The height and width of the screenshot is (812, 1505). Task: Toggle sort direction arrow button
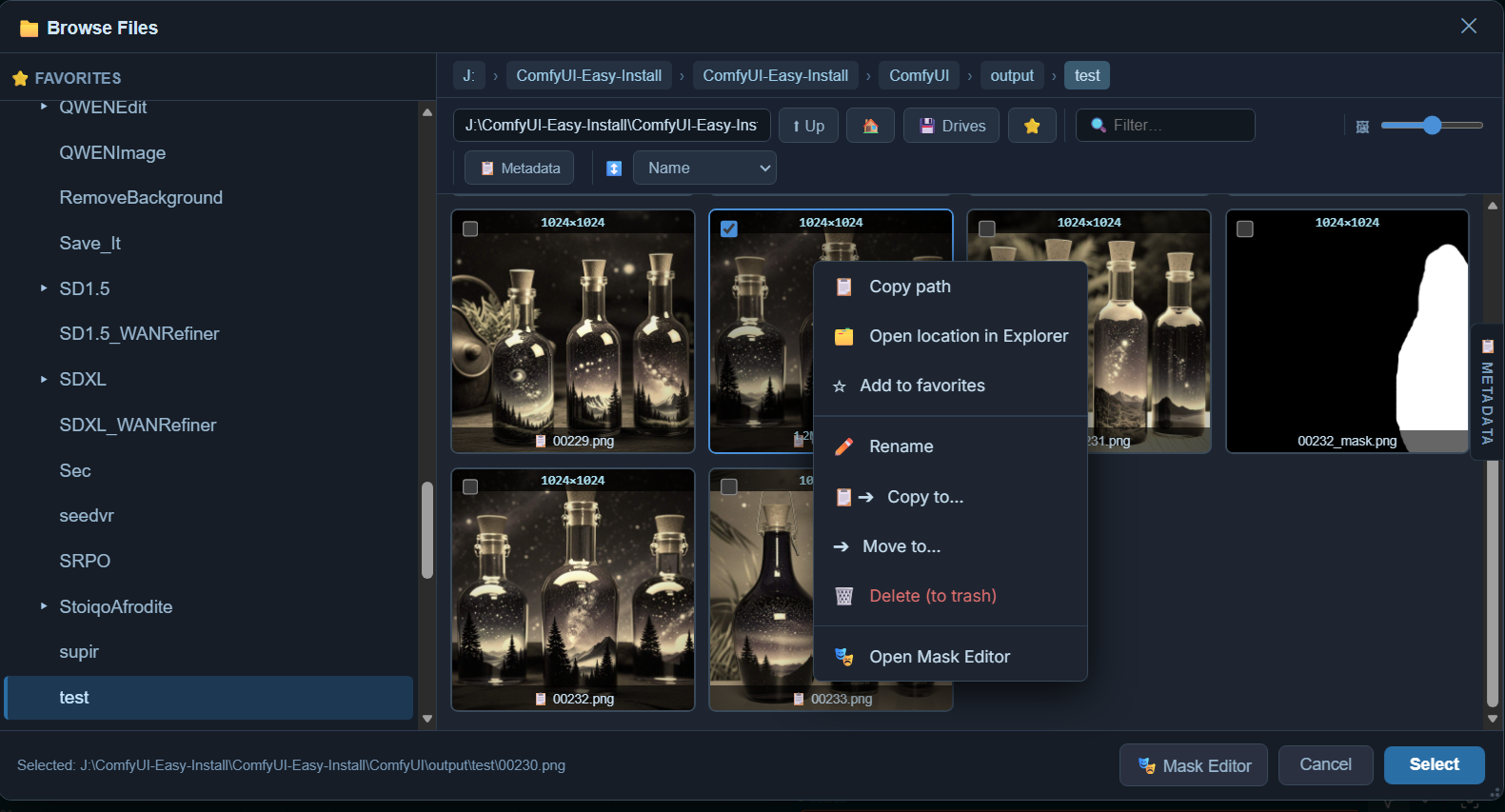[x=614, y=168]
